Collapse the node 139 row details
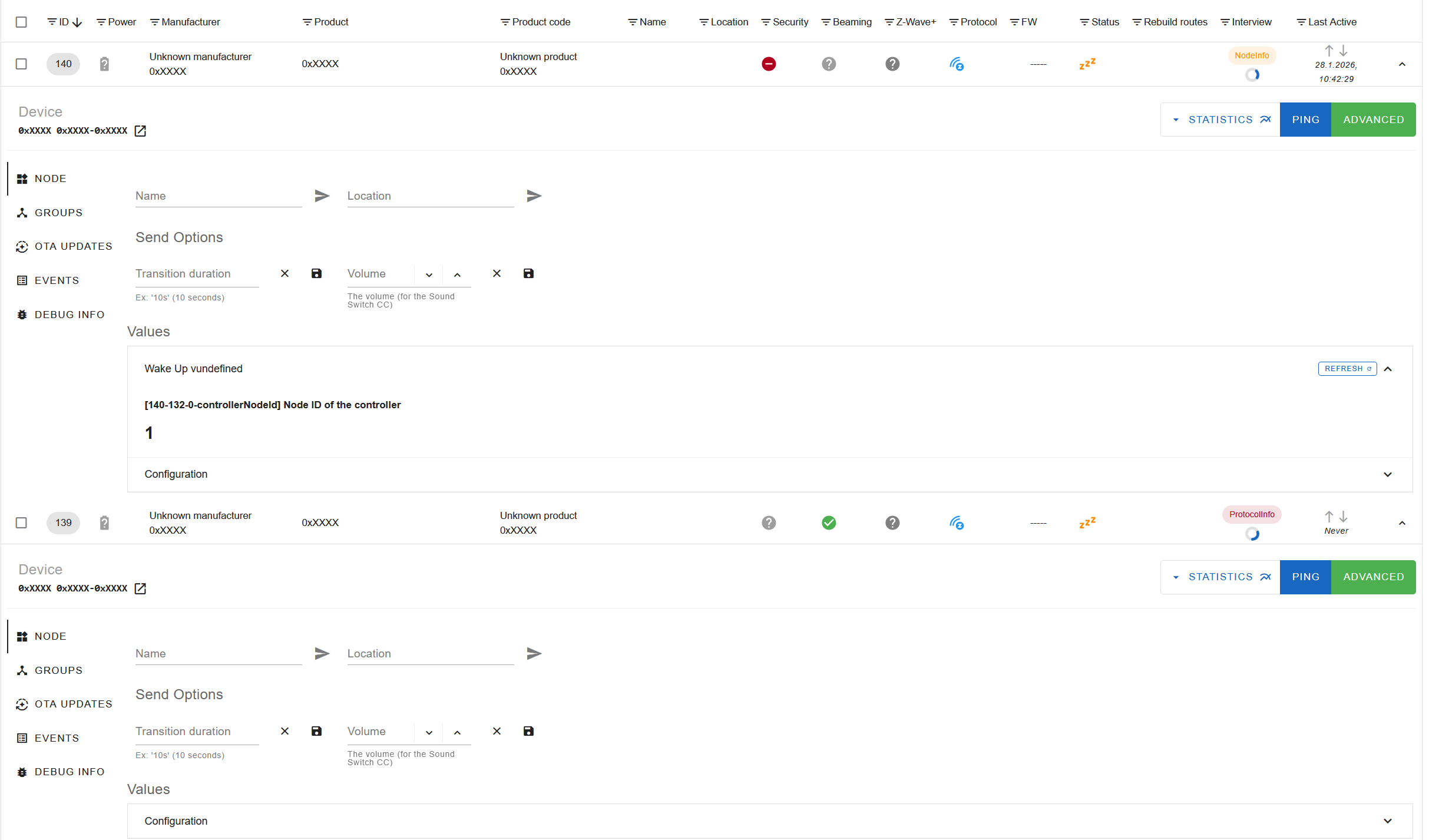Viewport: 1429px width, 840px height. coord(1401,522)
